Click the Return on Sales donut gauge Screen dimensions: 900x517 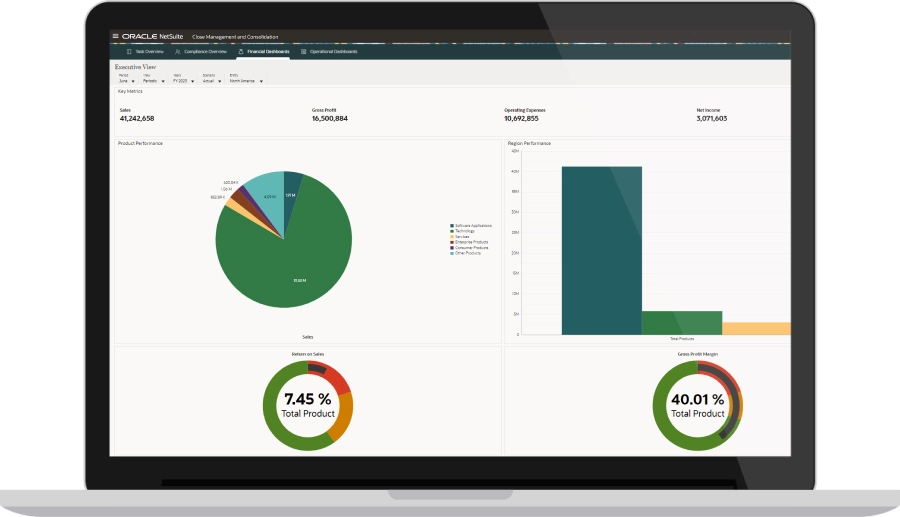[x=307, y=405]
